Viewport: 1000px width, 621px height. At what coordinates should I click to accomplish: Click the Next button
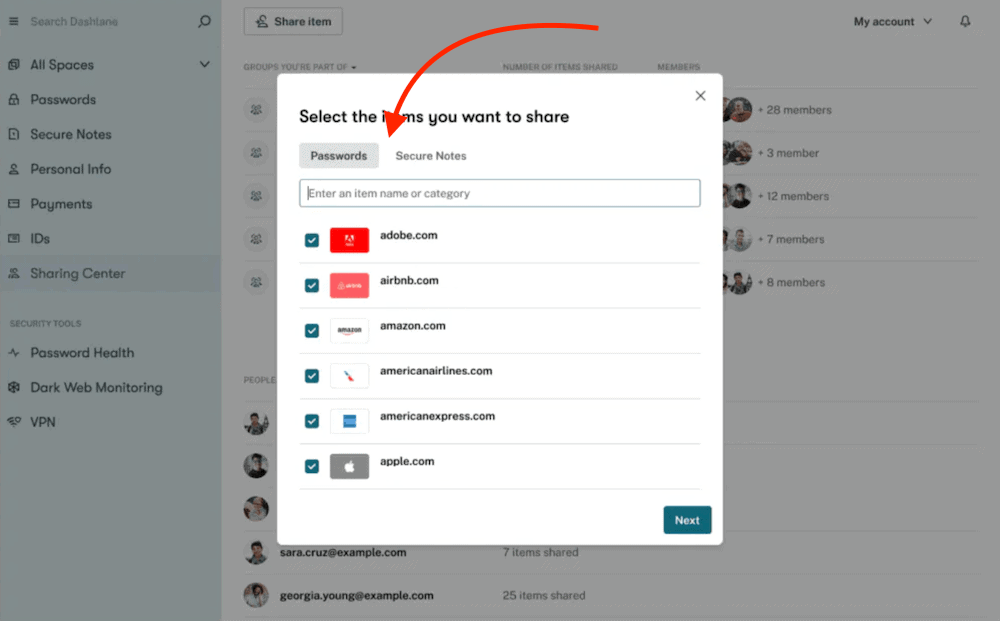pyautogui.click(x=688, y=520)
